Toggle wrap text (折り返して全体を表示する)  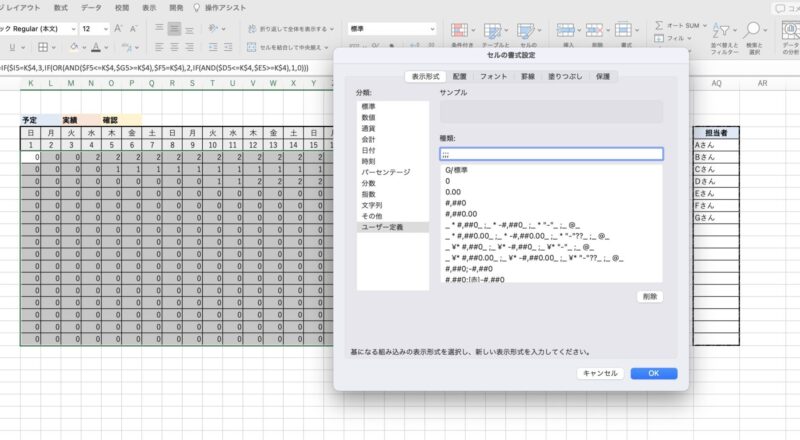pyautogui.click(x=290, y=29)
